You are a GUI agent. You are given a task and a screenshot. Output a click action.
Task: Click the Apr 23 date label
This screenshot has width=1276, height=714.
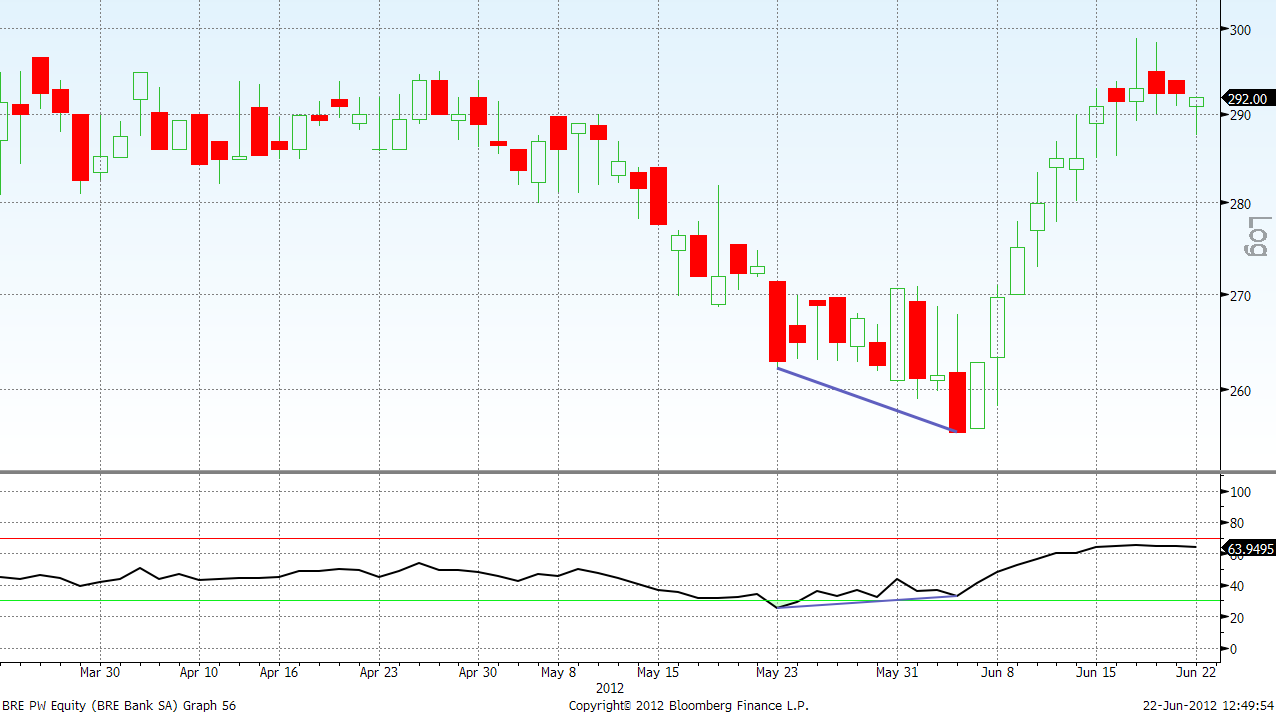pos(378,672)
